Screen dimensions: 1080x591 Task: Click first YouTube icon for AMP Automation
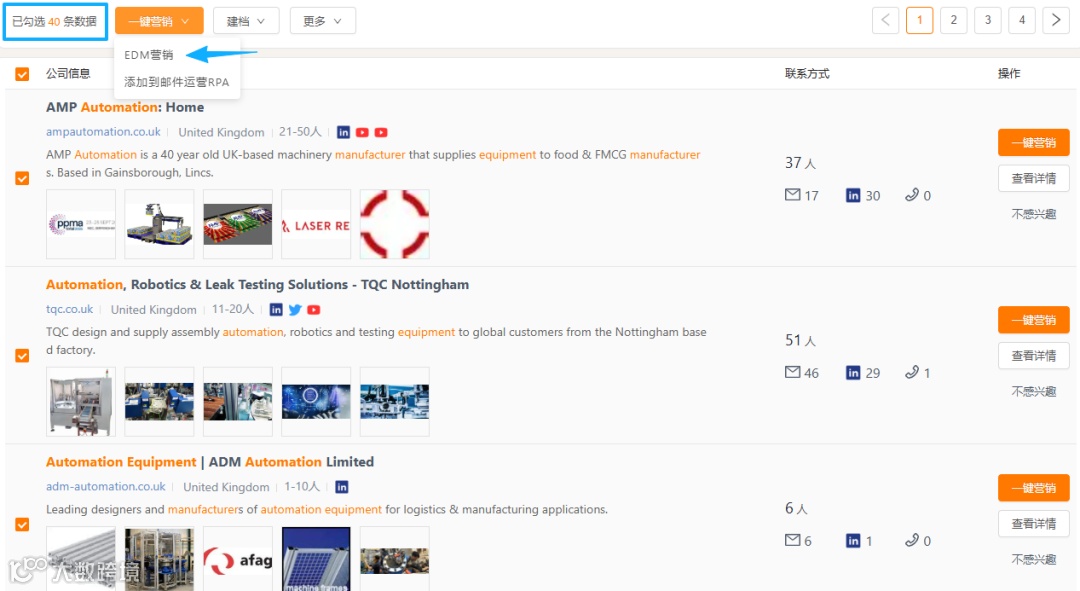tap(362, 132)
